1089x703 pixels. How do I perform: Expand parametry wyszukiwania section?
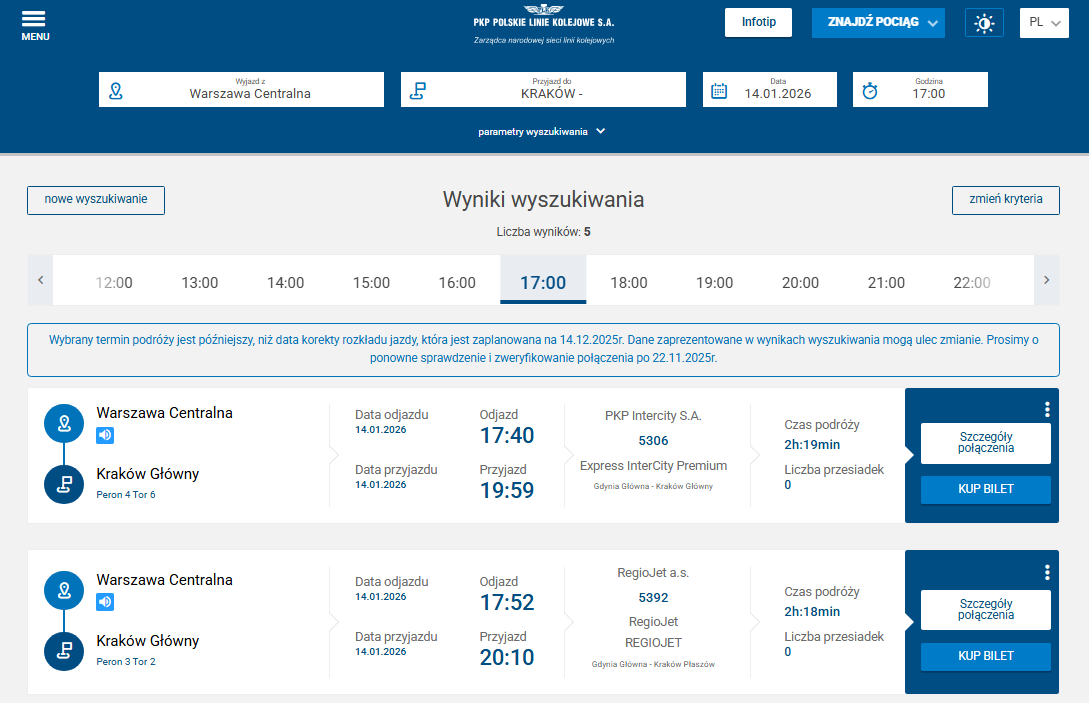pos(542,131)
